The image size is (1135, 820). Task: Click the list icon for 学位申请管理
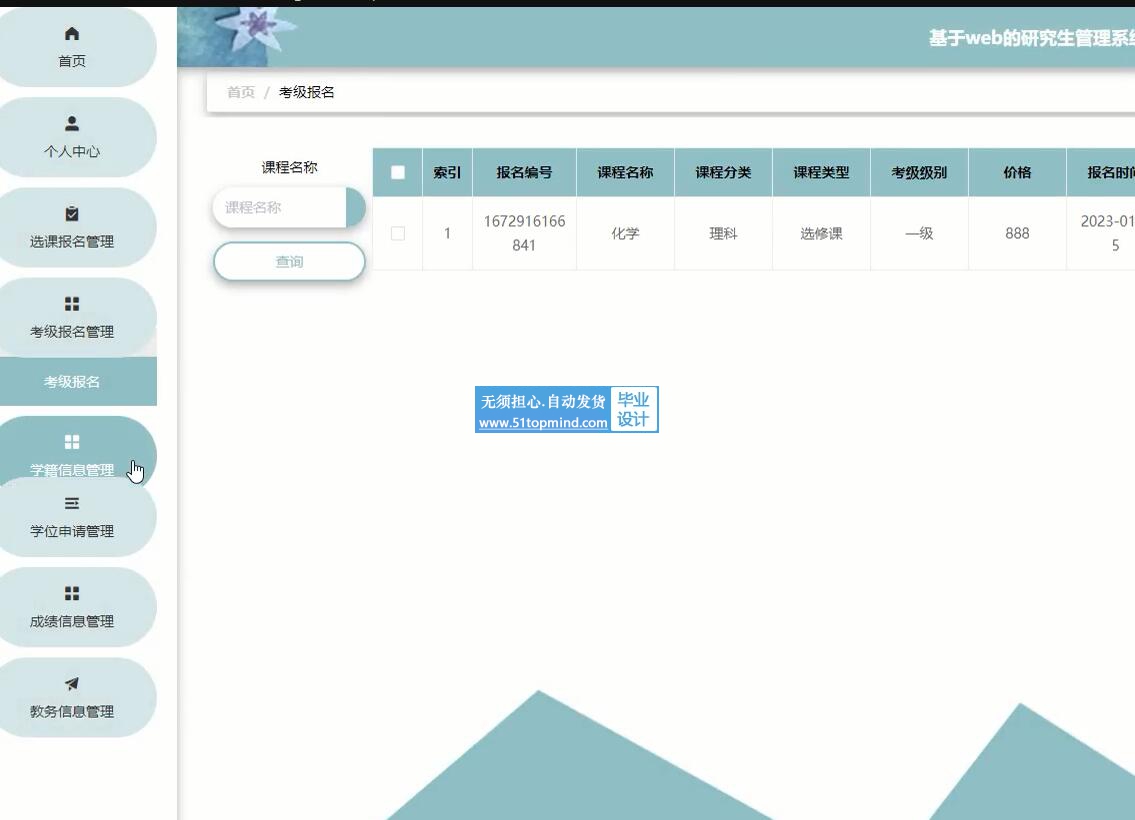[72, 503]
